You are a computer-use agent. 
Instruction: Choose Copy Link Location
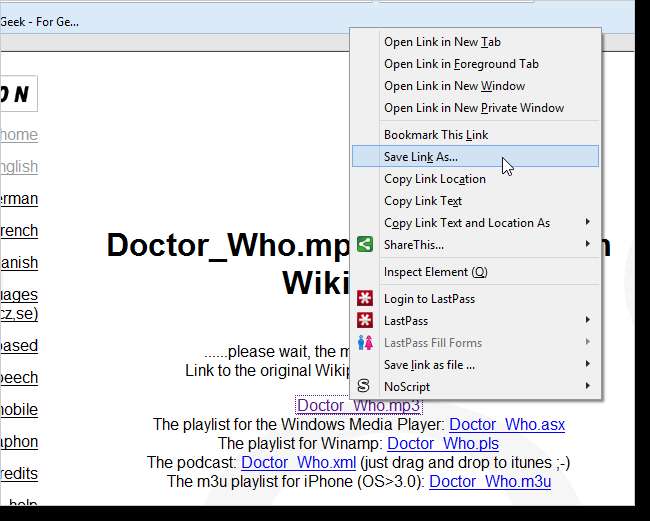(x=475, y=179)
